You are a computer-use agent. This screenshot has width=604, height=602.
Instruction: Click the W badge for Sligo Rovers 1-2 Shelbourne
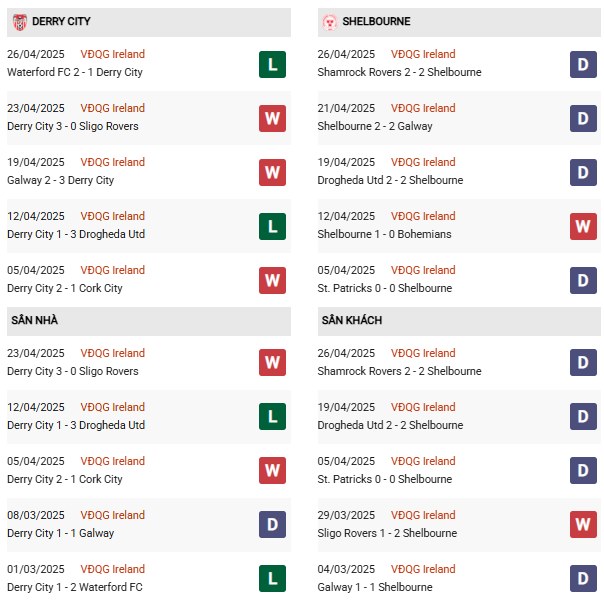click(583, 524)
